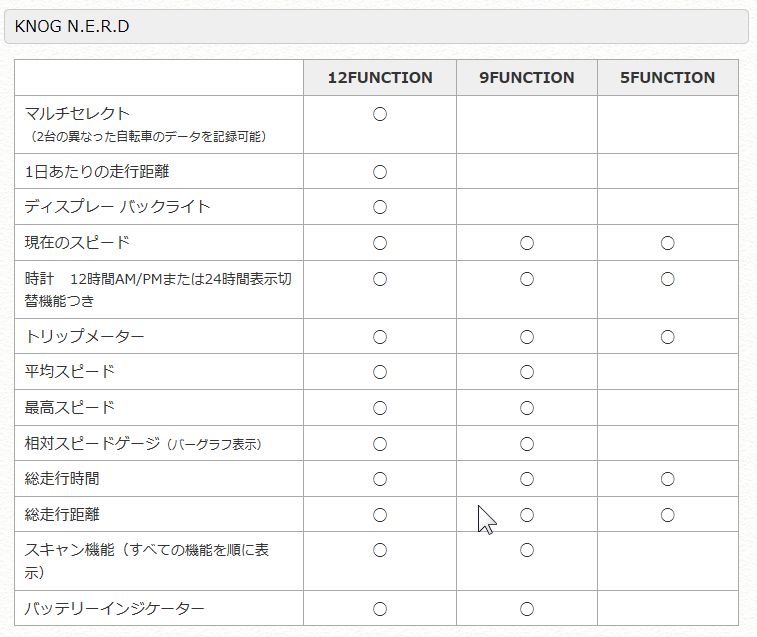Select the 9FUNCTION column header
Image resolution: width=757 pixels, height=637 pixels.
[527, 78]
